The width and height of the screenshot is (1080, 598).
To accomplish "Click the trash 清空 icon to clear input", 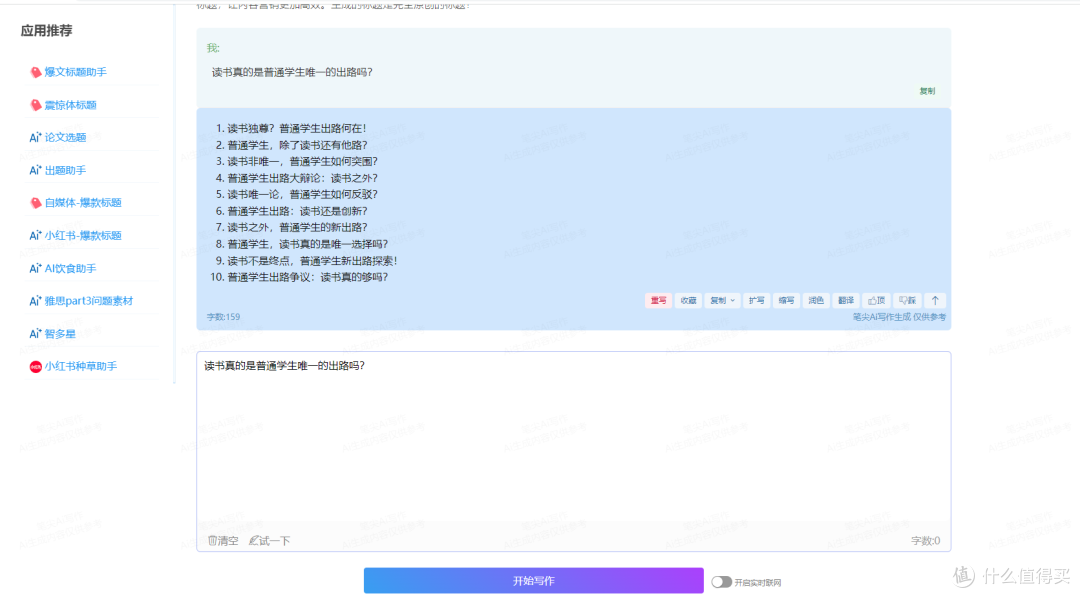I will pos(213,541).
